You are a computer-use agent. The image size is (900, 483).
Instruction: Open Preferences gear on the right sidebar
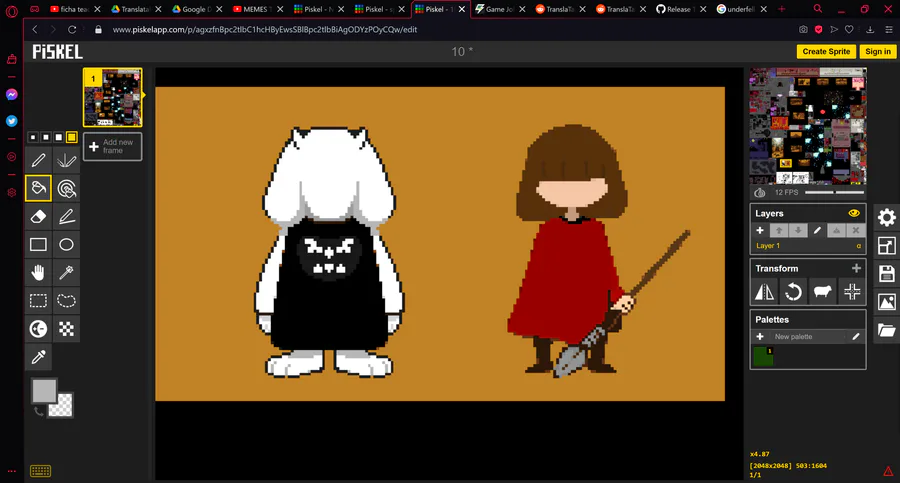886,217
